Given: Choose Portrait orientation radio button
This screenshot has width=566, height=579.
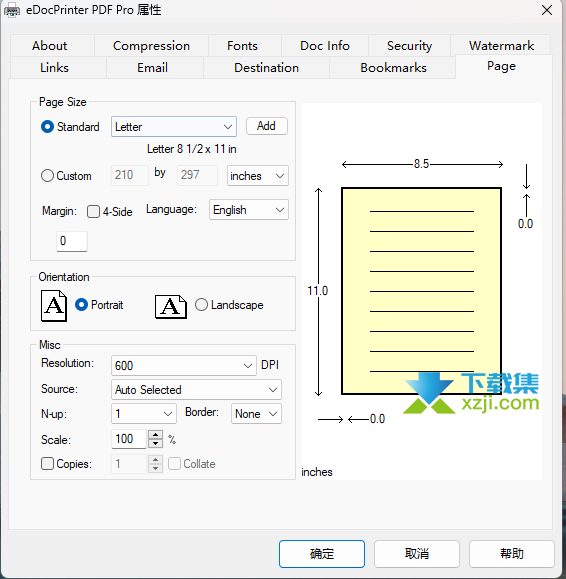Looking at the screenshot, I should click(81, 305).
